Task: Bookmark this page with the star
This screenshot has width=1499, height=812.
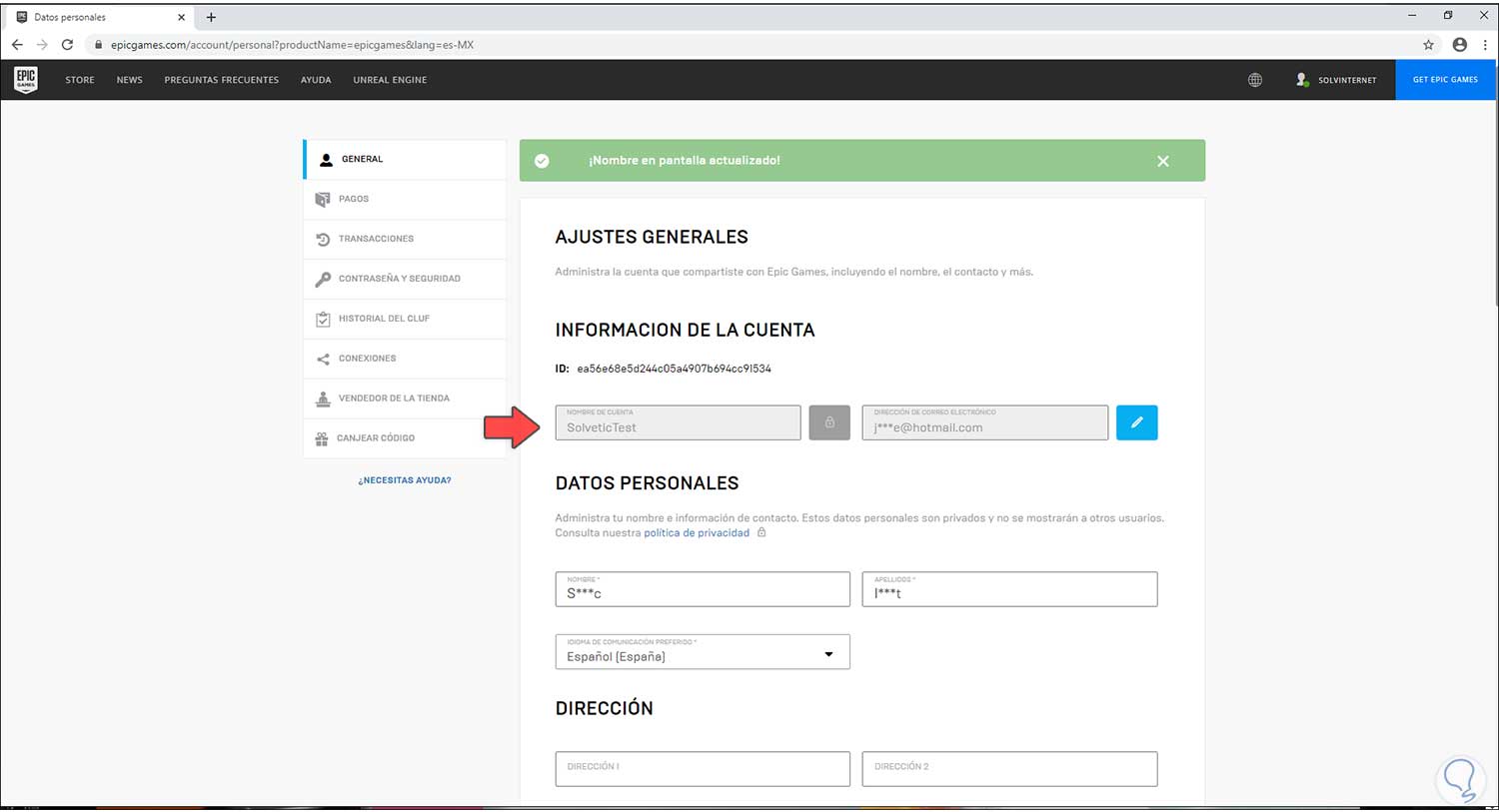Action: tap(1429, 45)
